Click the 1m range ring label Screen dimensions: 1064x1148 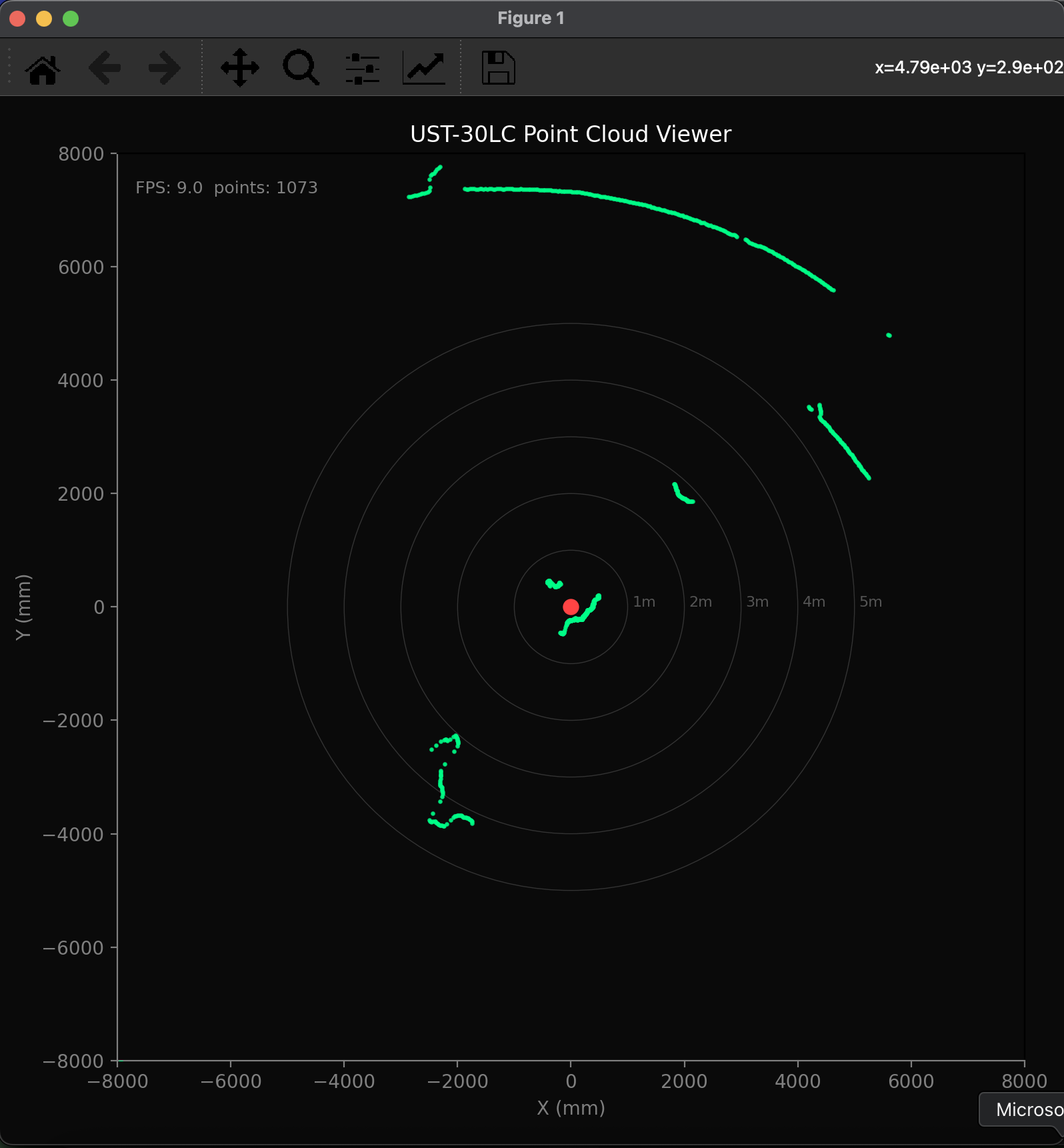(644, 601)
